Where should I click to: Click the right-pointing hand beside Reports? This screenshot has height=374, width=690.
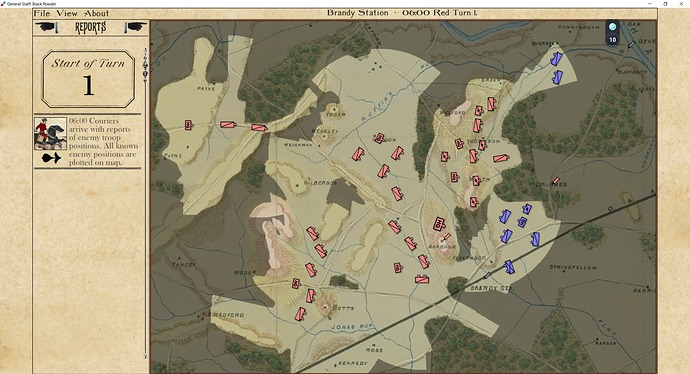135,27
